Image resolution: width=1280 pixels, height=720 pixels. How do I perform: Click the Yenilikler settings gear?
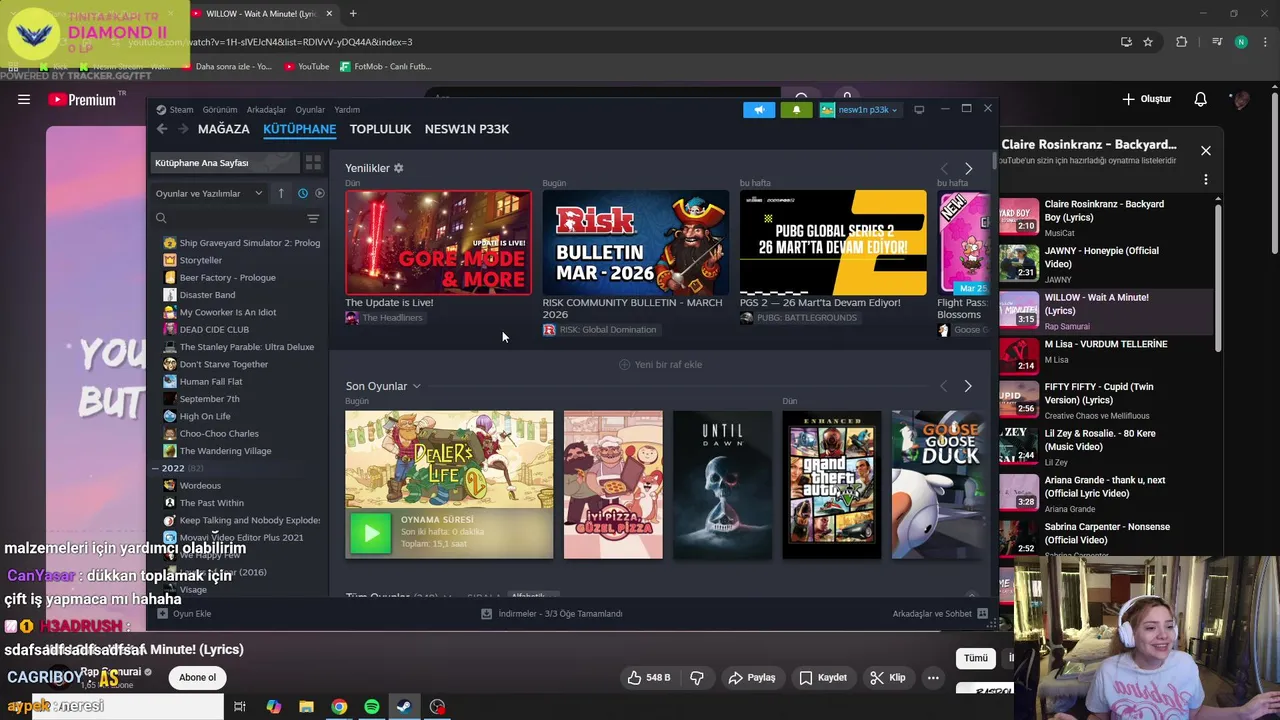click(x=399, y=168)
